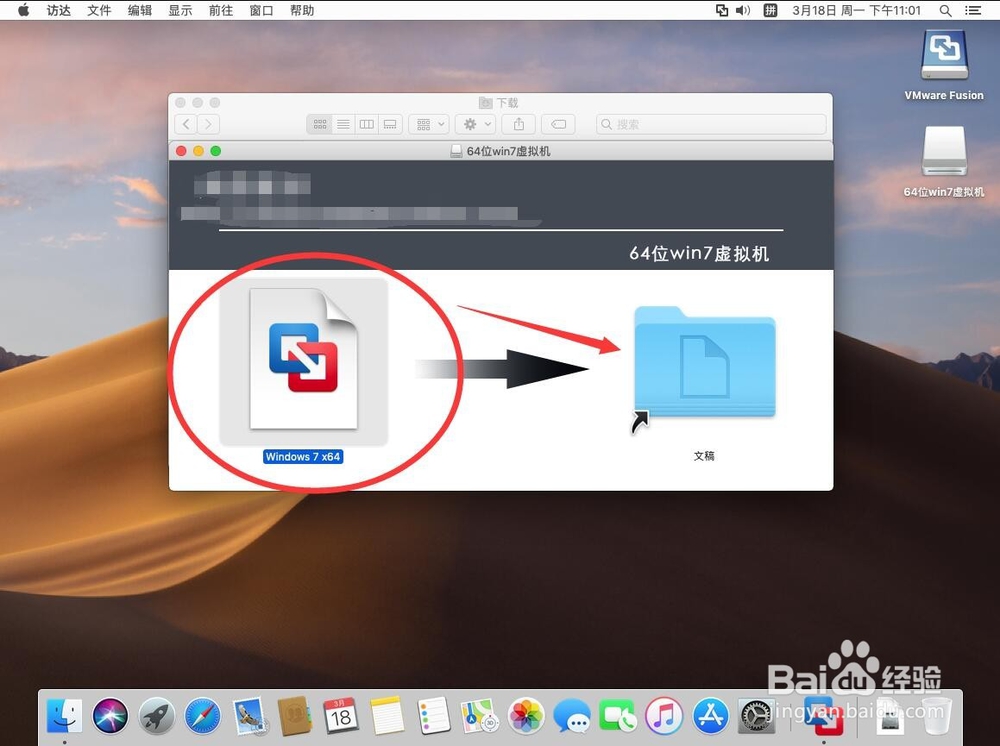Screen dimensions: 1000x746
Task: Open the 帮助 menu in the menu bar
Action: 302,10
